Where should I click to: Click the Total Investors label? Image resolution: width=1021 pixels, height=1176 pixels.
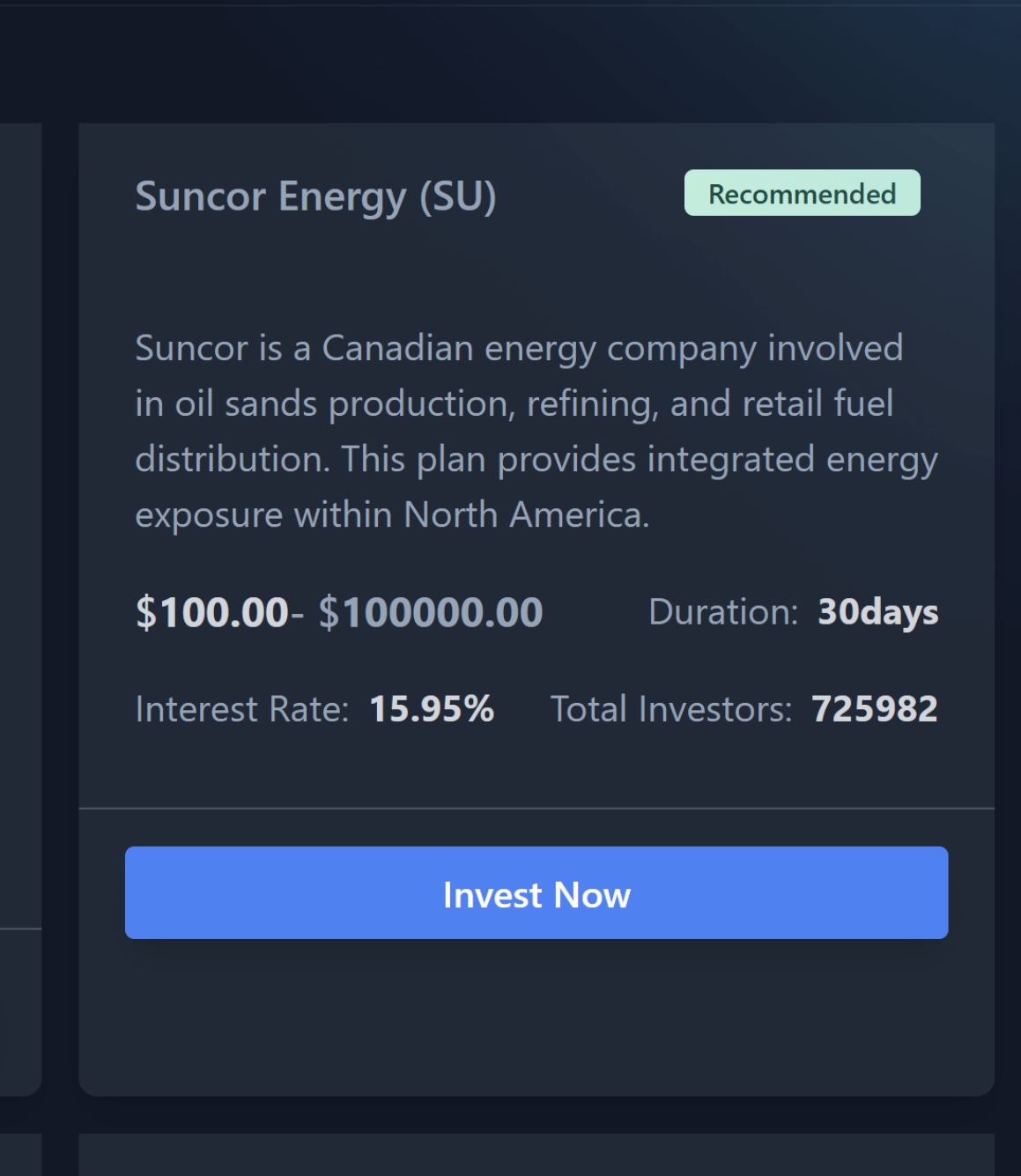670,709
